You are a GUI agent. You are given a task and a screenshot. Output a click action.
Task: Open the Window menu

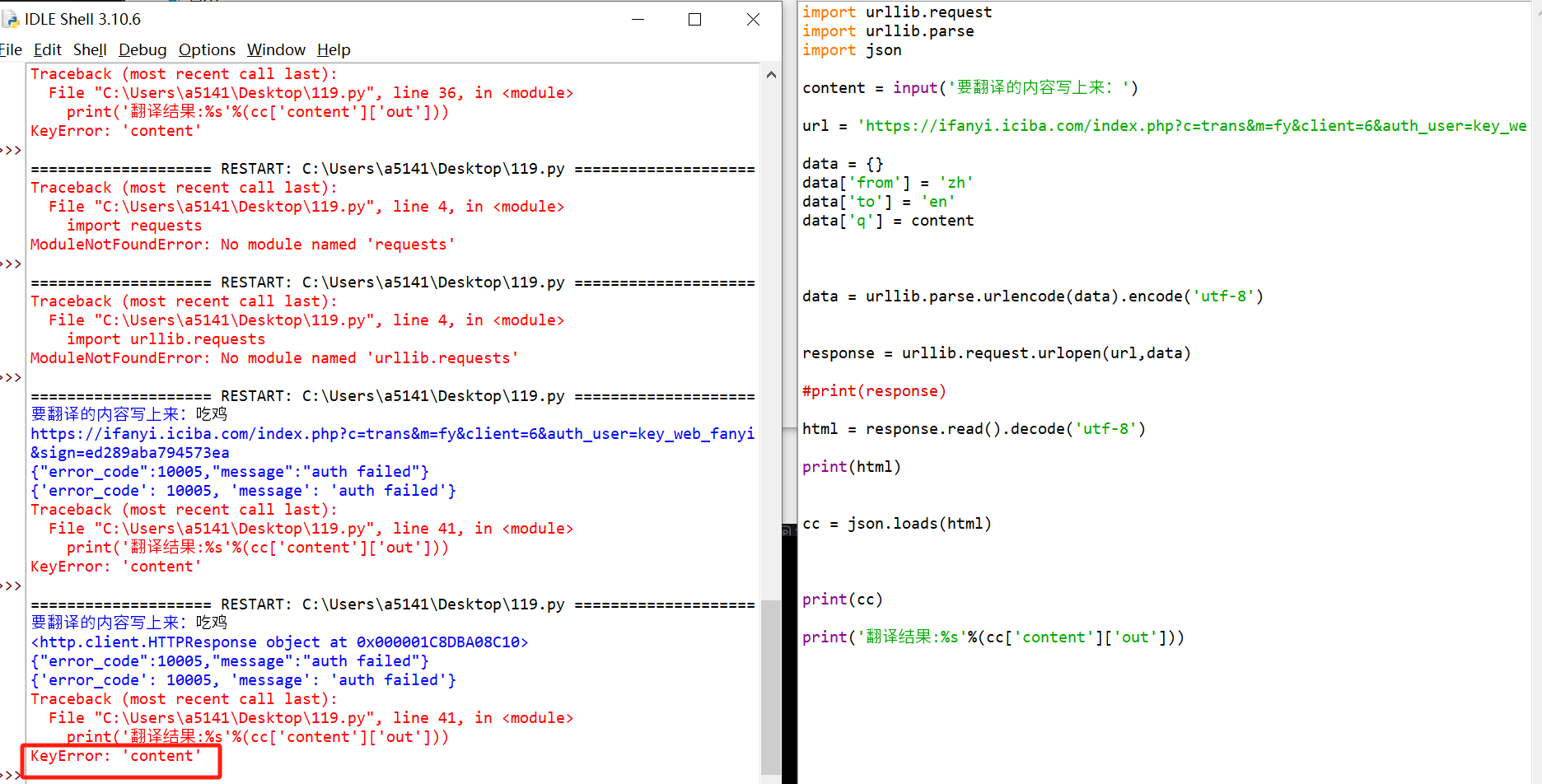[x=276, y=50]
